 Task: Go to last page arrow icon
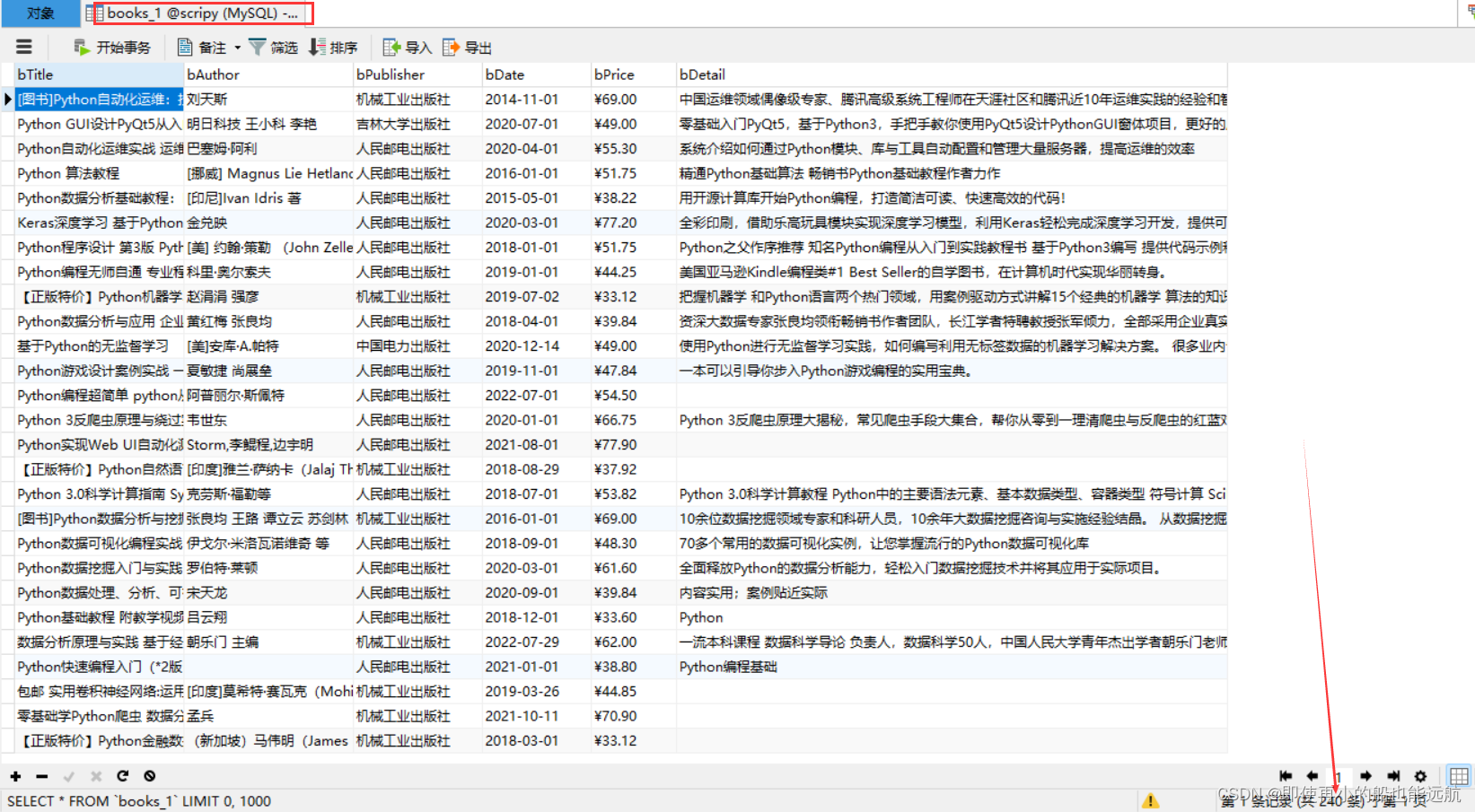[x=1393, y=776]
